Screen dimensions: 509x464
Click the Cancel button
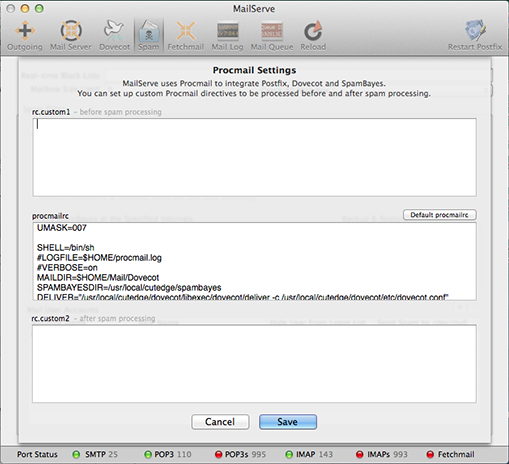point(220,422)
